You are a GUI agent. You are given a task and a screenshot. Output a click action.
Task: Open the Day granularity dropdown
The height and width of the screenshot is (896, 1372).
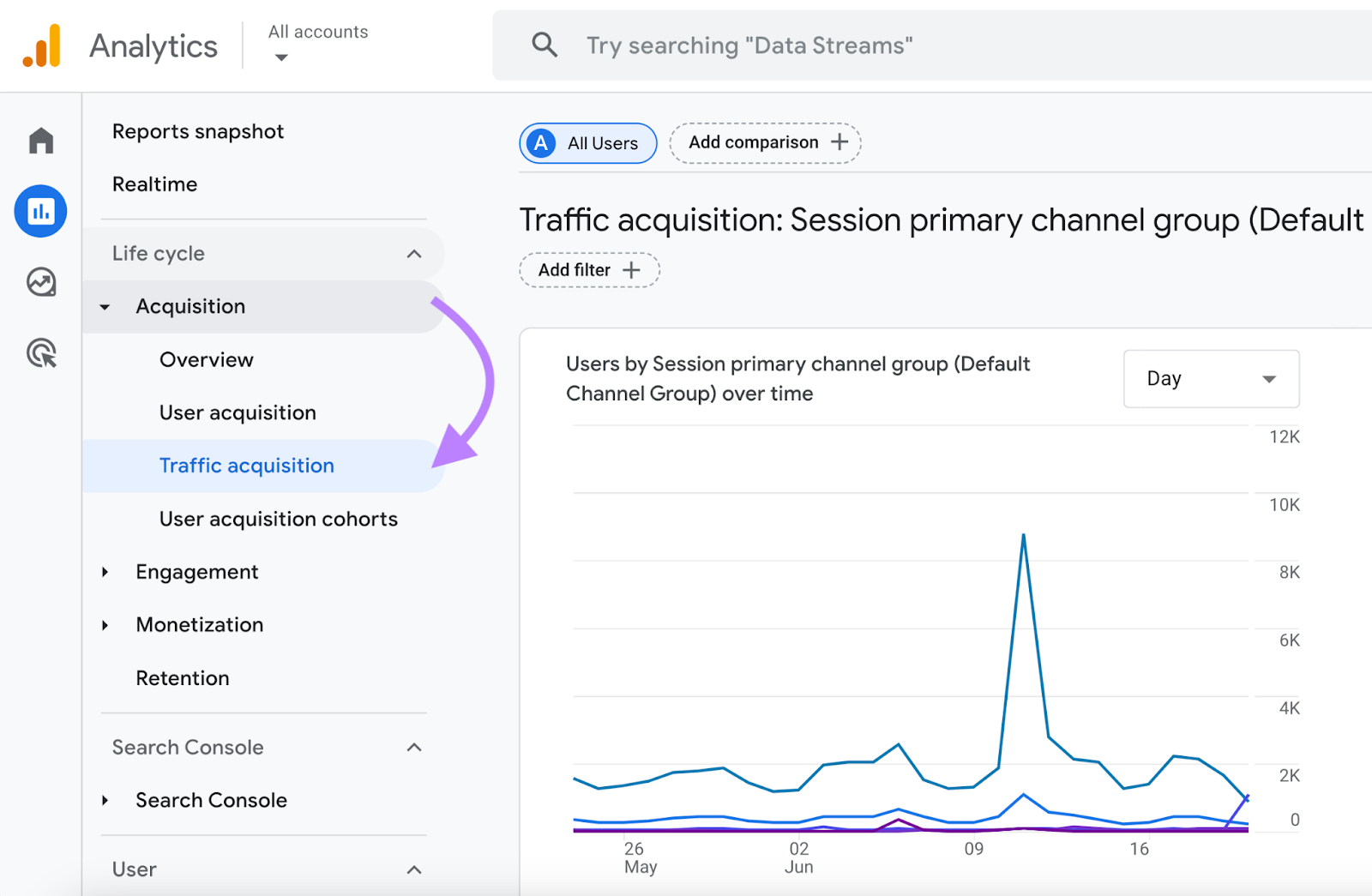pyautogui.click(x=1210, y=378)
